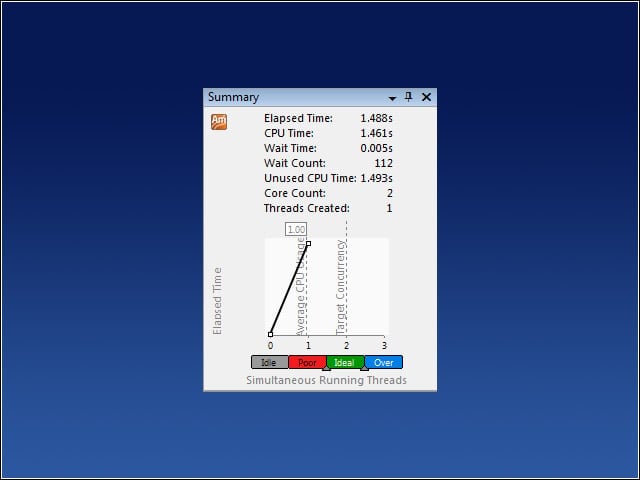Viewport: 640px width, 480px height.
Task: Toggle the auto-hide pin icon
Action: [408, 97]
